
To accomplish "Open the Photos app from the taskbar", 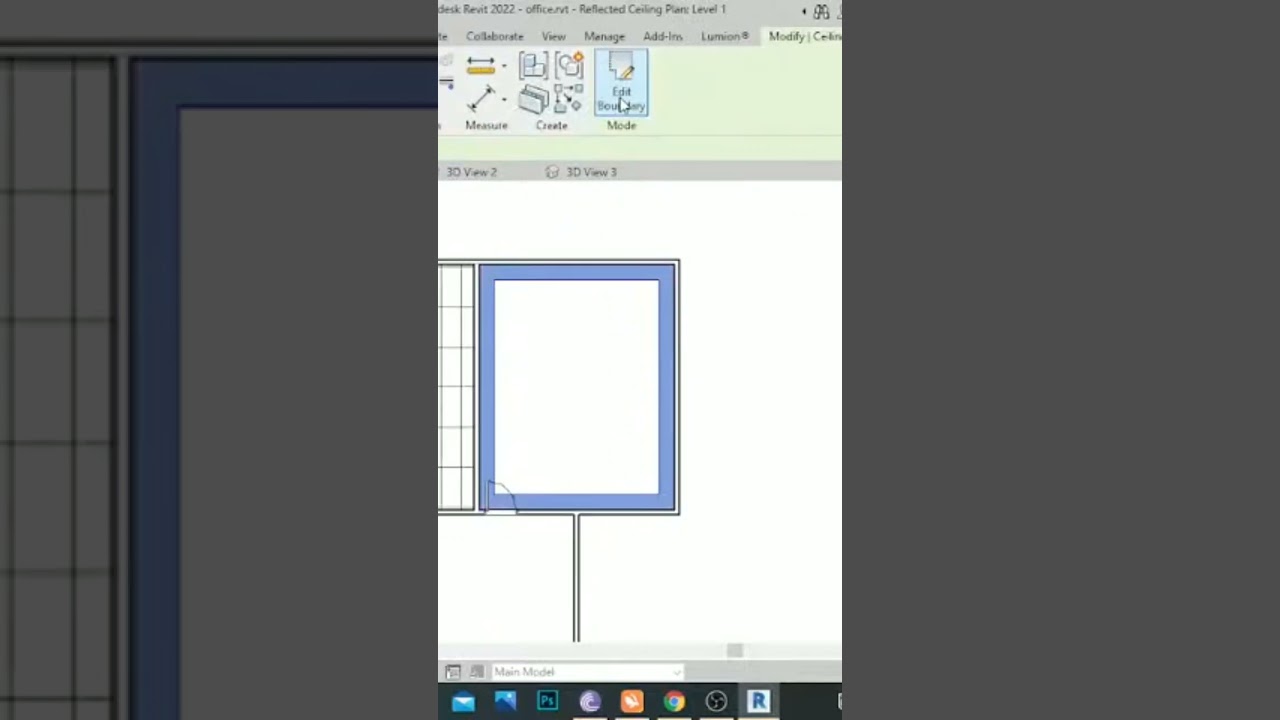I will point(505,702).
